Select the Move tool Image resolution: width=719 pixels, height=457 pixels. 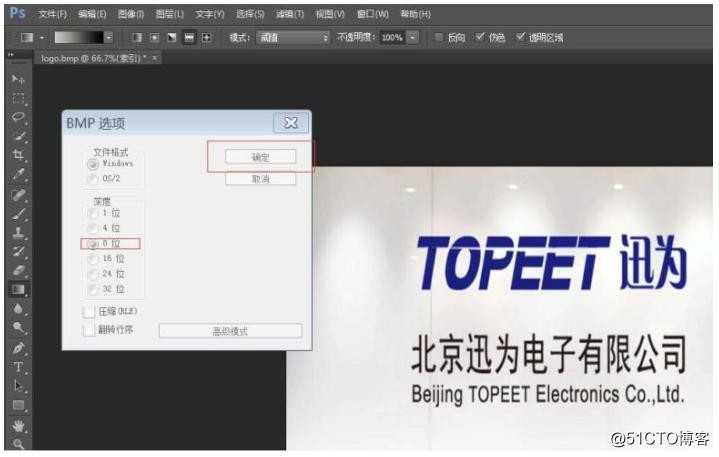tap(18, 80)
